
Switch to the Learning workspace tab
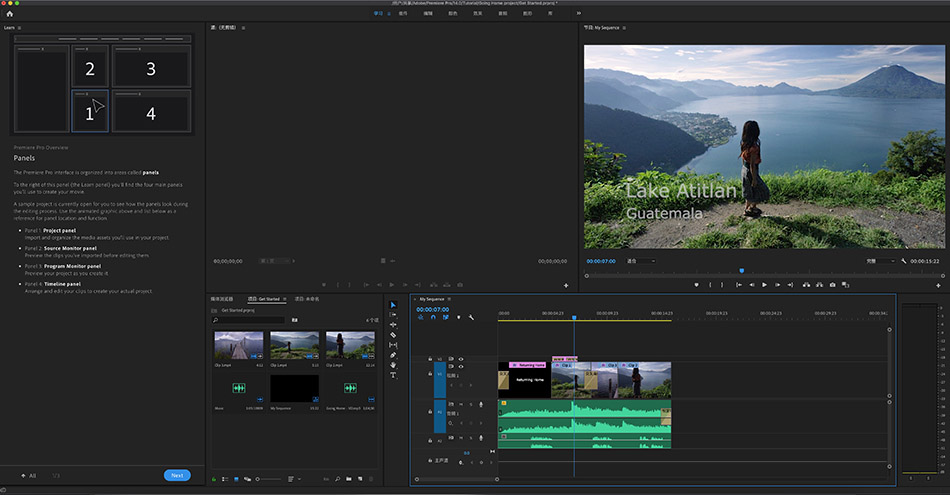(x=378, y=13)
